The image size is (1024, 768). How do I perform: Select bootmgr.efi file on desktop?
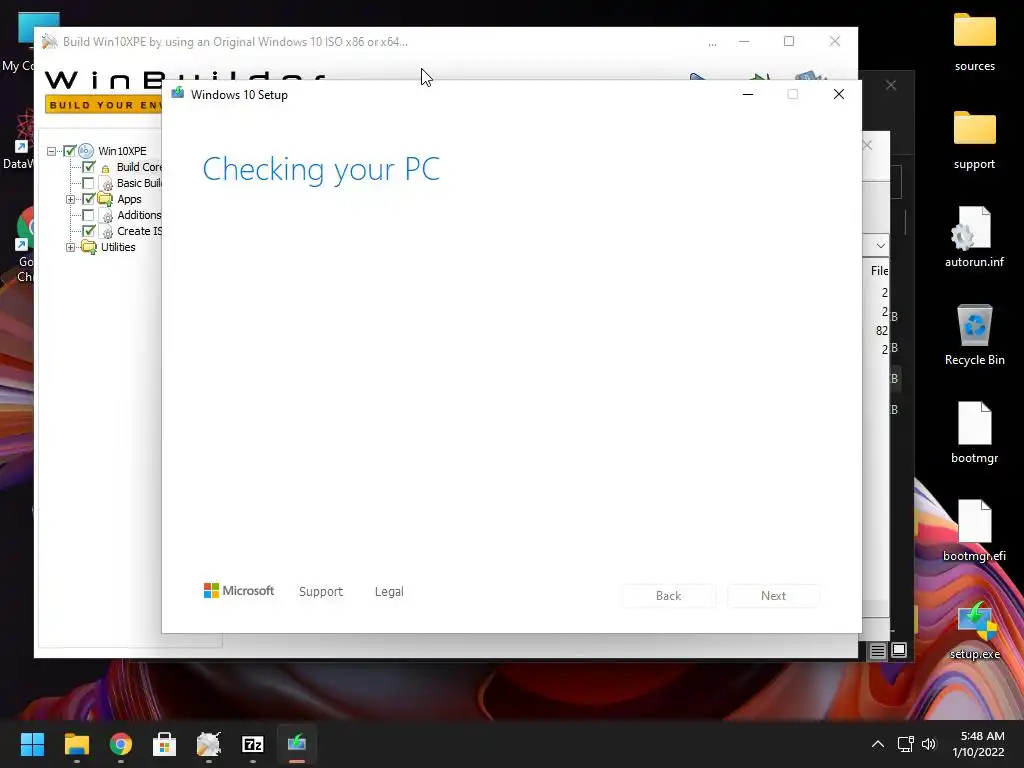[x=974, y=532]
